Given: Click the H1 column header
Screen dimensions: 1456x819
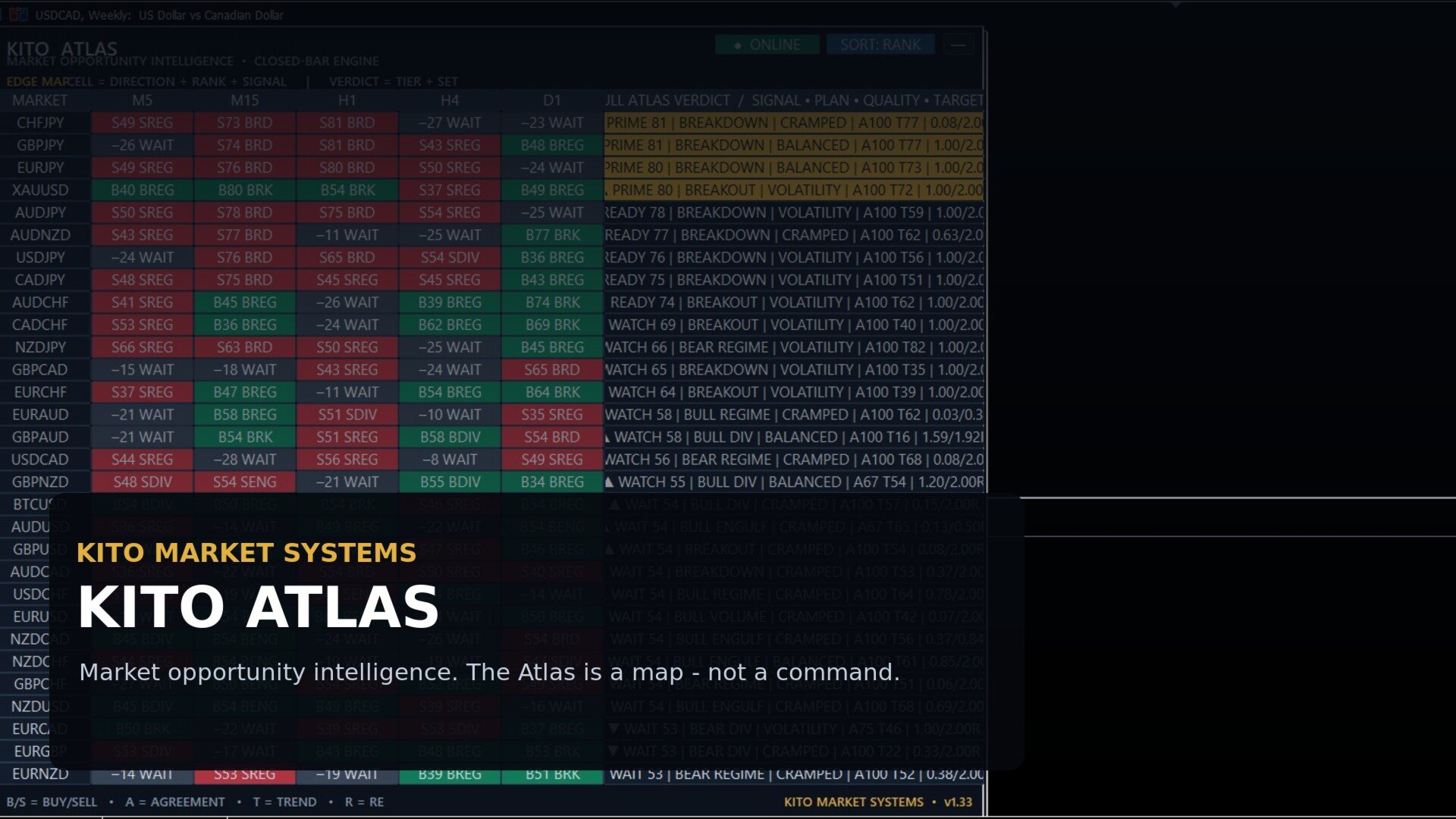Looking at the screenshot, I should coord(347,100).
